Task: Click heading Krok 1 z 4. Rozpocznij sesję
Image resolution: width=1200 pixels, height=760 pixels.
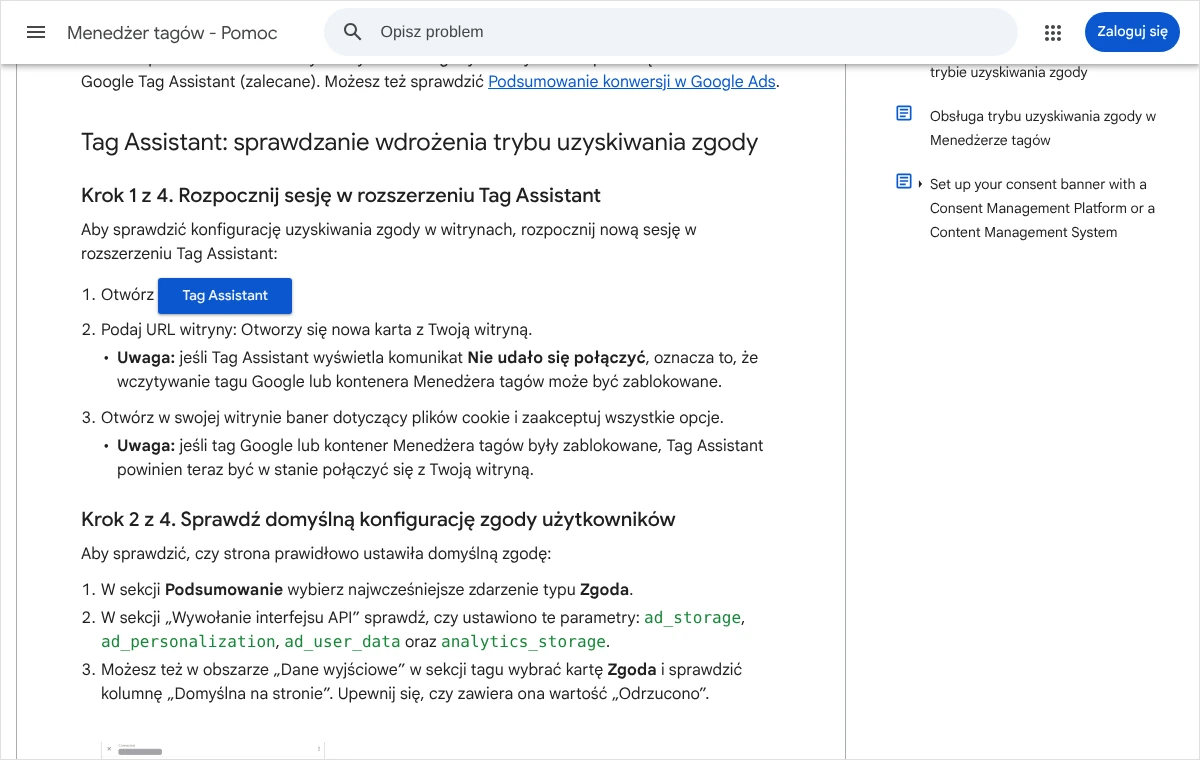Action: (x=341, y=195)
